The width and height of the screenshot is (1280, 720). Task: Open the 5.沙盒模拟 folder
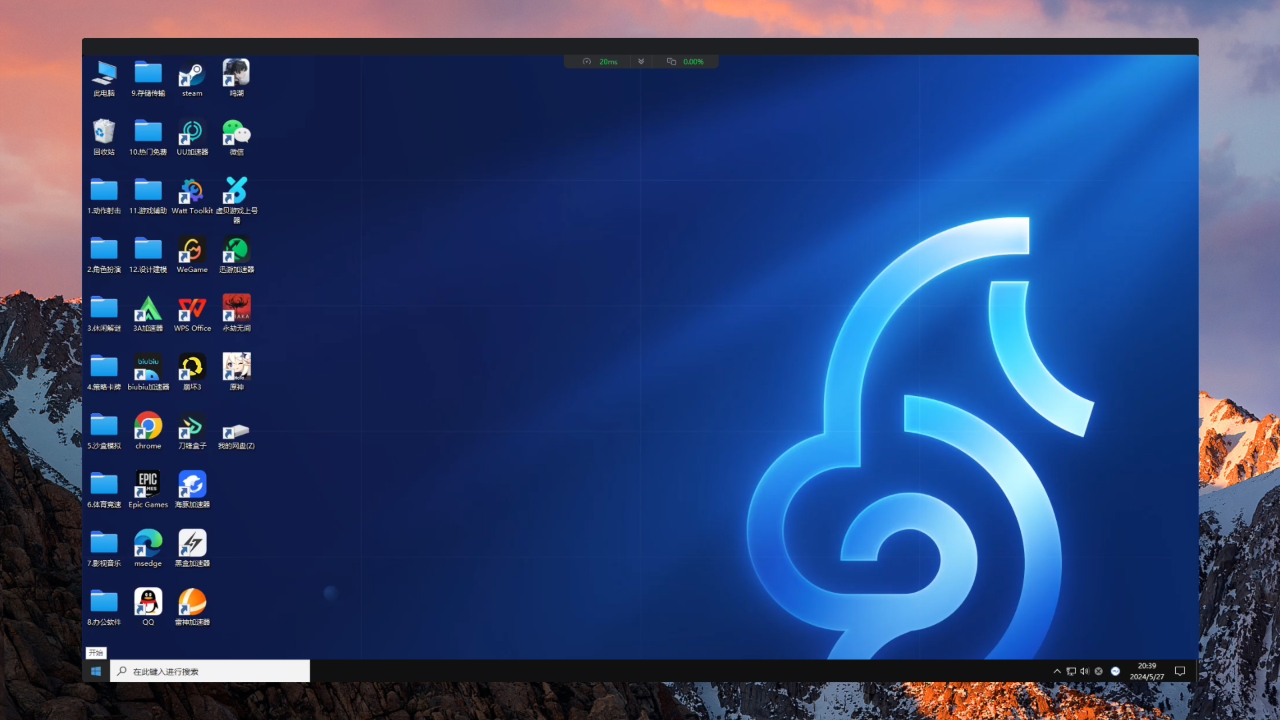(104, 431)
